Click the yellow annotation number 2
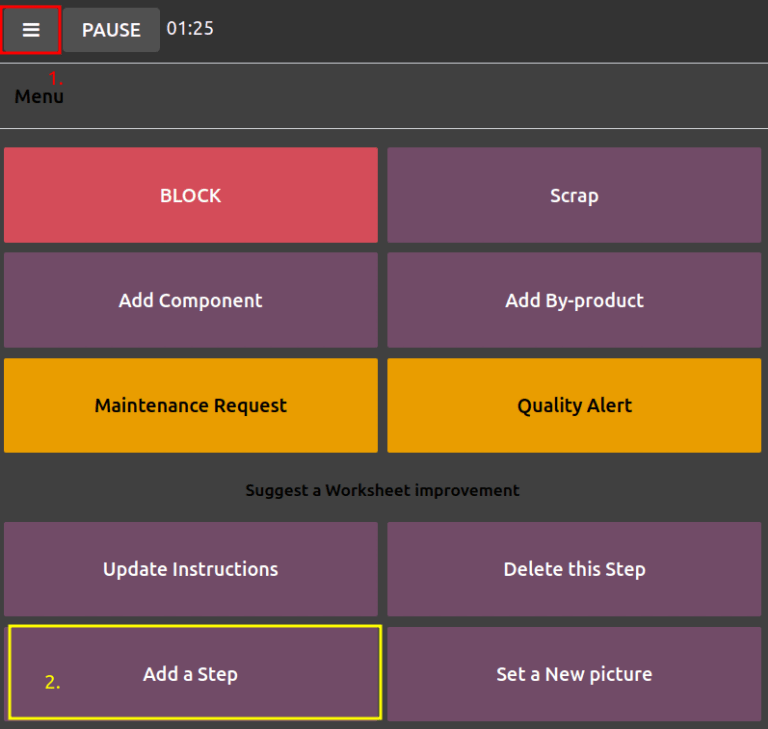768x729 pixels. coord(52,683)
